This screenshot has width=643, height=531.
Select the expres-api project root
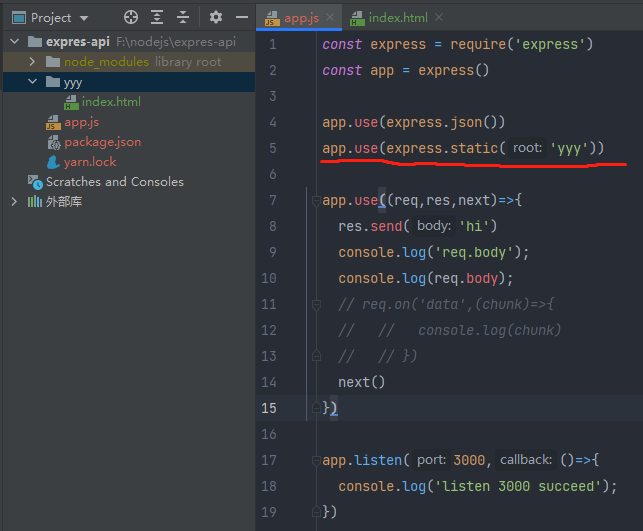129,41
